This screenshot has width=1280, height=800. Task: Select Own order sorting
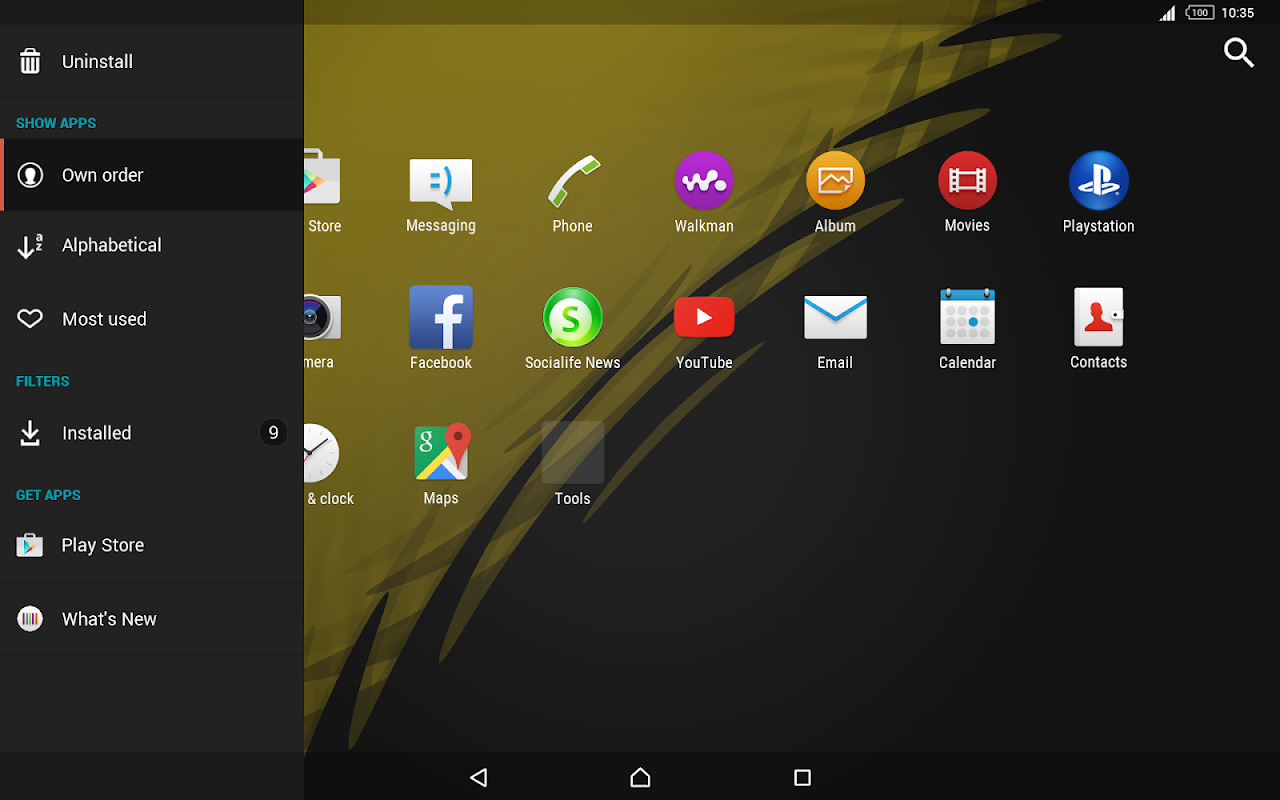152,175
